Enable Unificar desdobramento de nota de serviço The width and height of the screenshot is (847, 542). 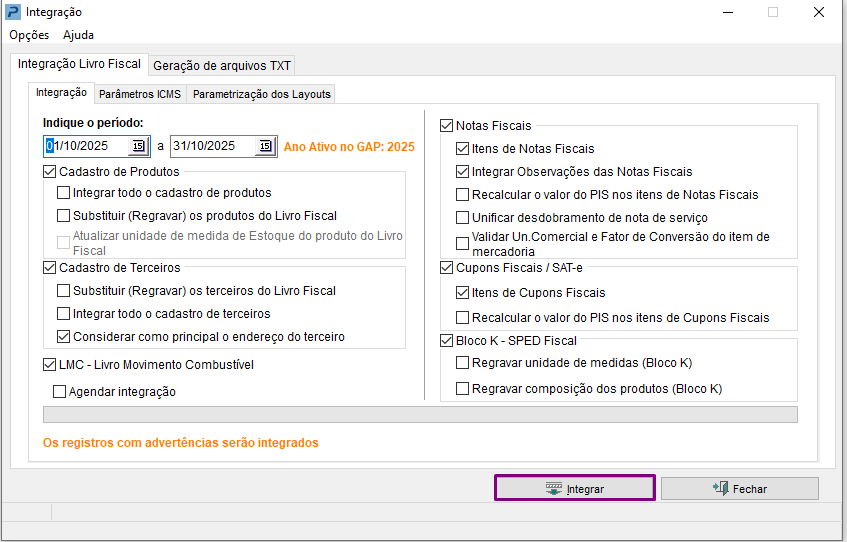(x=462, y=217)
